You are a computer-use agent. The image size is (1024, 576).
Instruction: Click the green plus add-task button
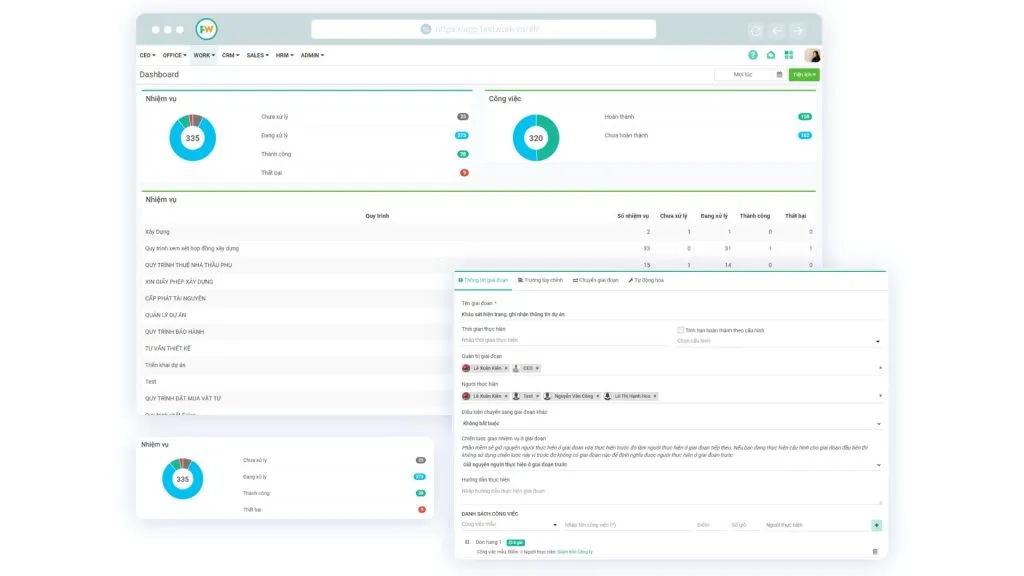click(x=876, y=525)
